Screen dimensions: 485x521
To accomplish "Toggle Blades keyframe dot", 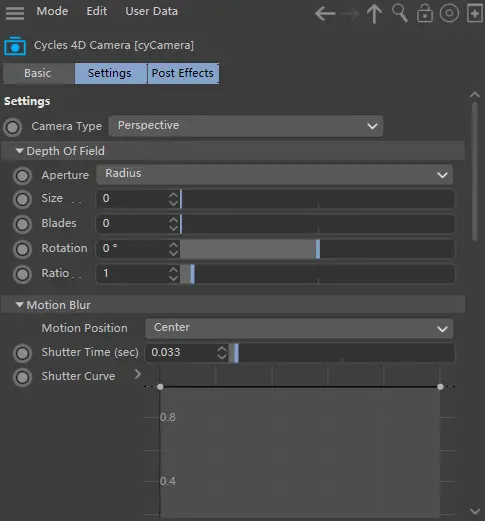I will click(22, 224).
